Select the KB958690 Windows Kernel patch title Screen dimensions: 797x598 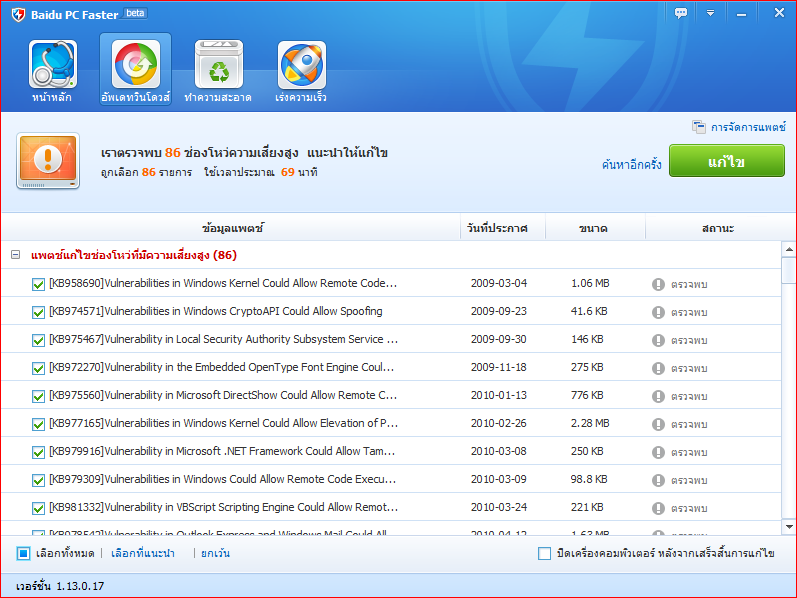tap(223, 283)
